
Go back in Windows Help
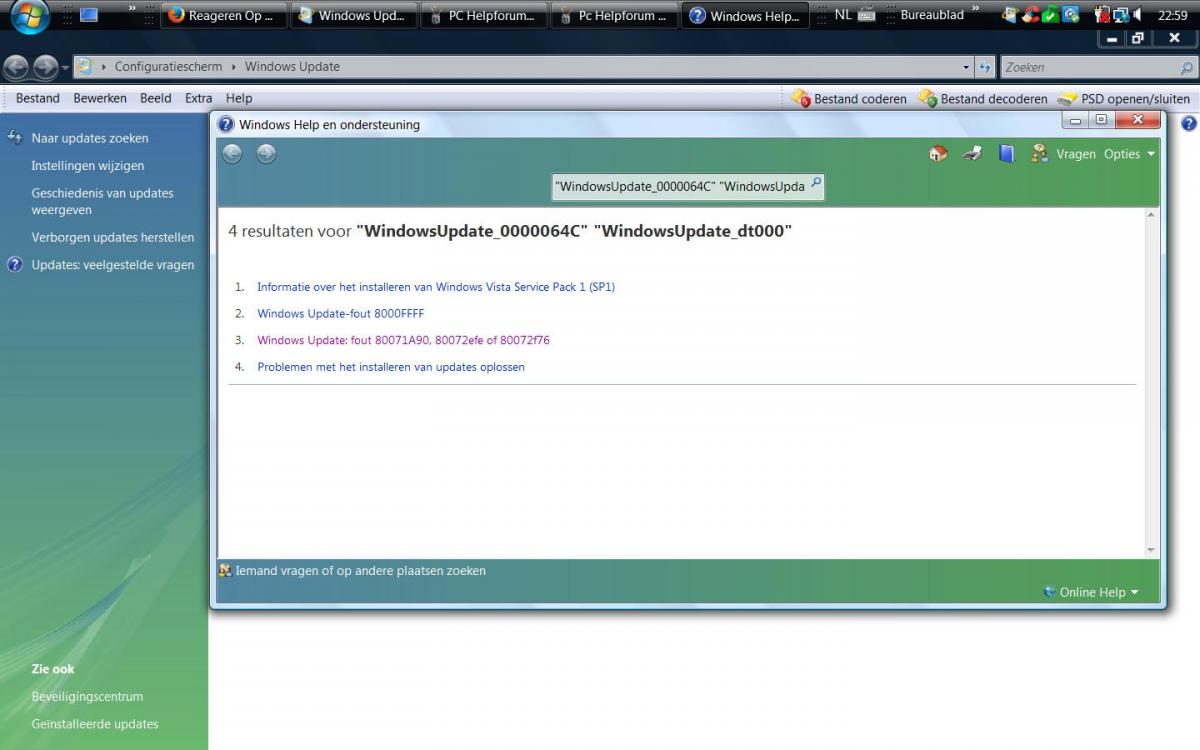[x=232, y=154]
